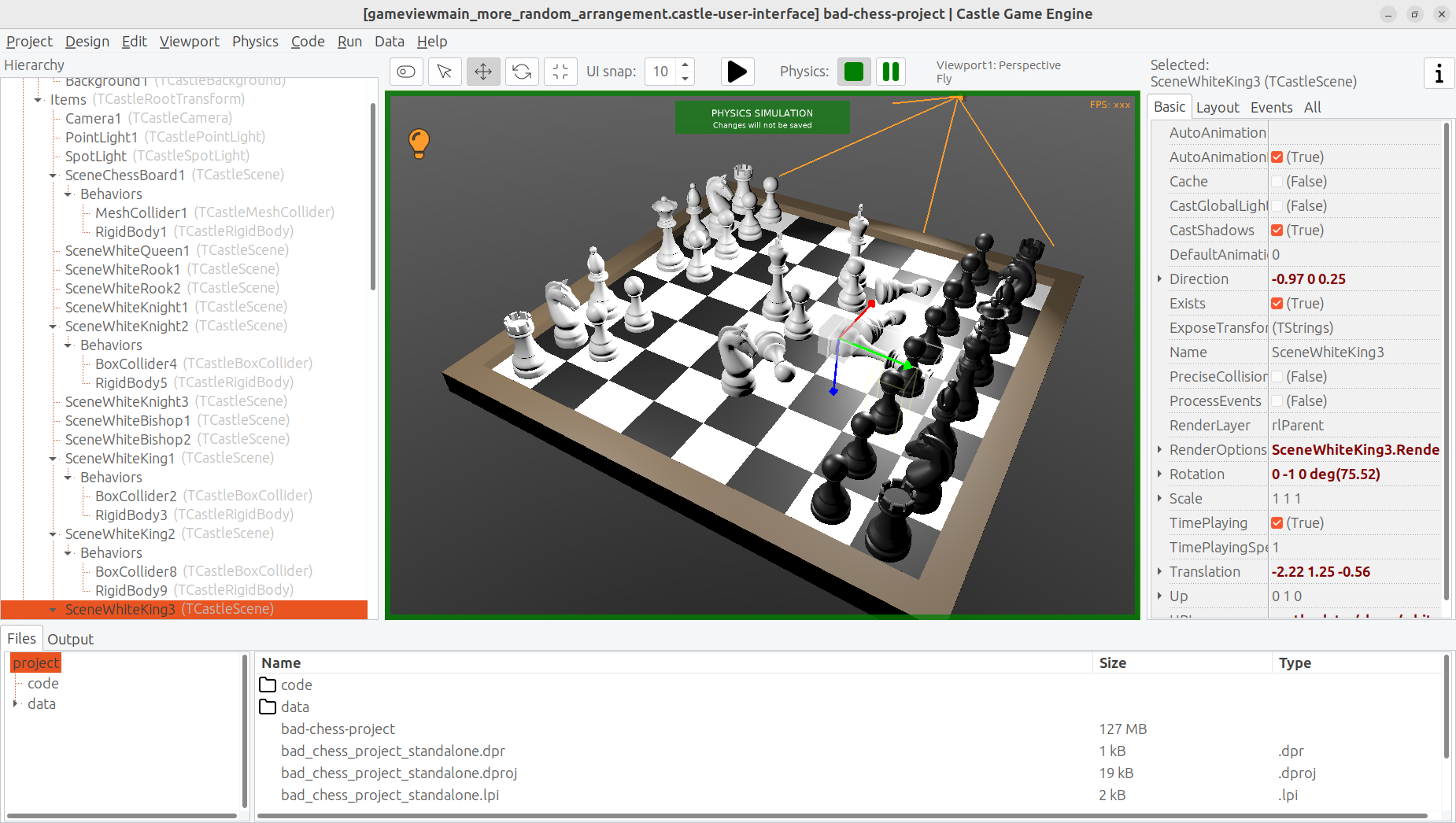Expand the Translation property
Image resolution: width=1456 pixels, height=823 pixels.
pos(1159,572)
